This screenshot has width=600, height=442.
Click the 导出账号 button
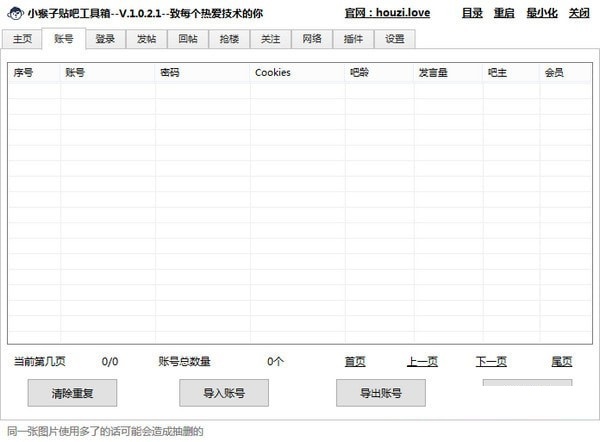[381, 393]
